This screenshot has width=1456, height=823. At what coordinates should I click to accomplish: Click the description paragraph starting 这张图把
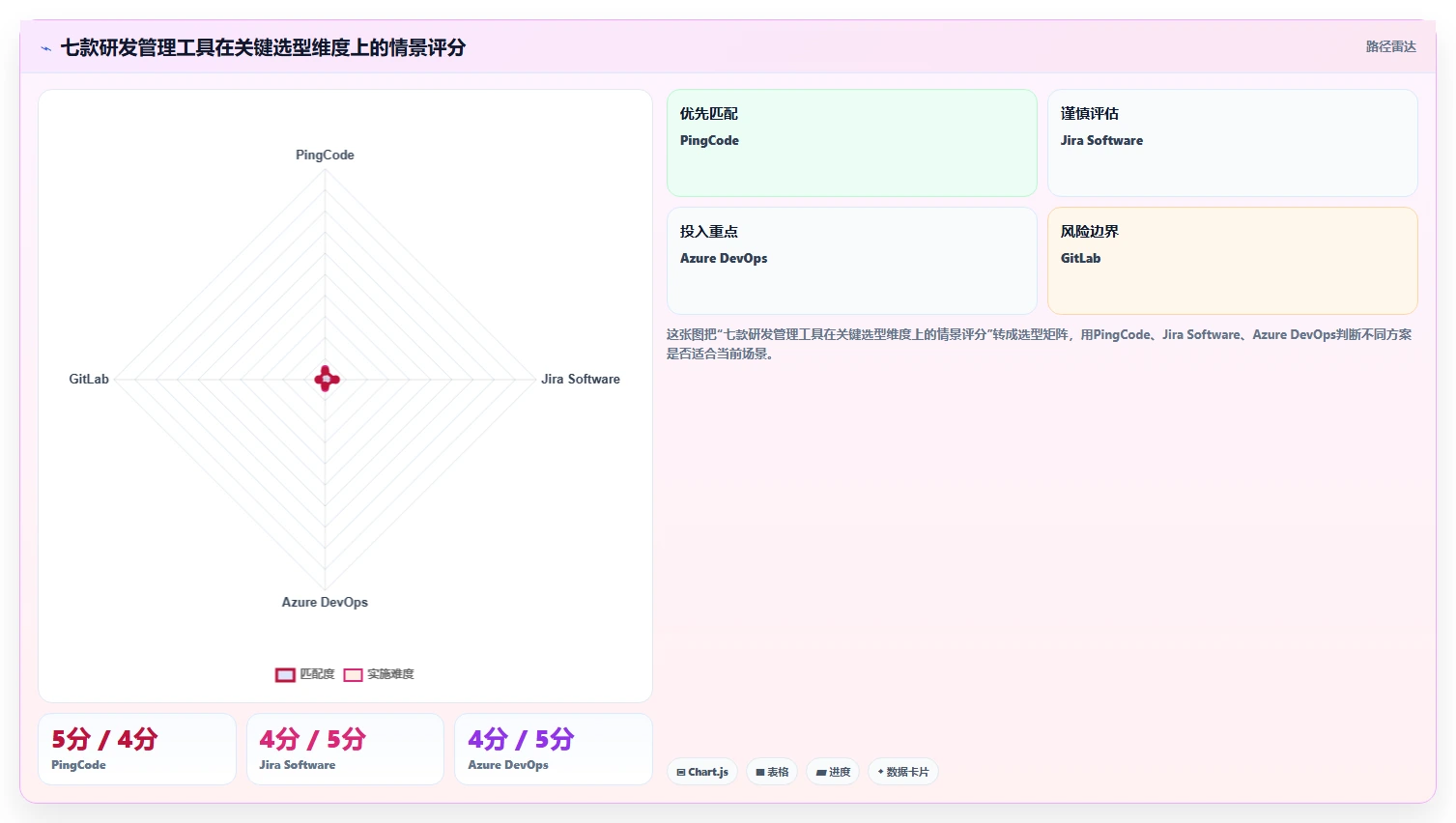tap(1039, 344)
